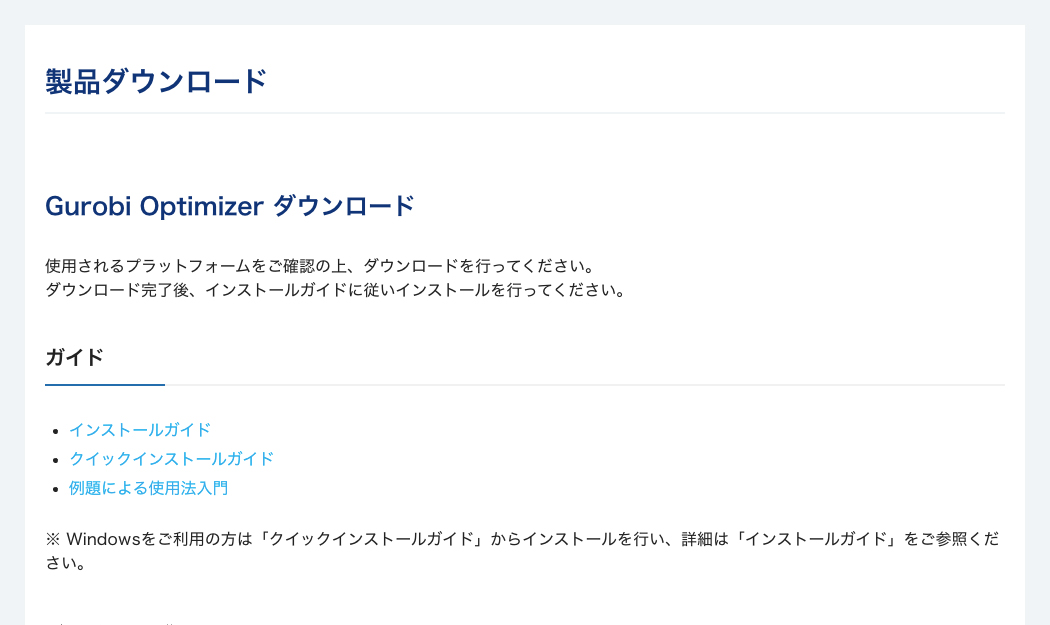Click the text さい。 ending the note
1050x625 pixels.
point(66,563)
